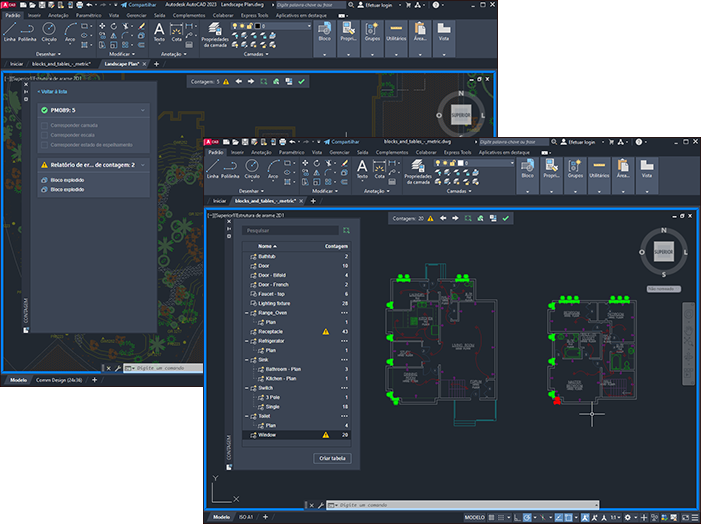Collapse the Switch tree group
The height and width of the screenshot is (524, 701).
click(x=246, y=388)
